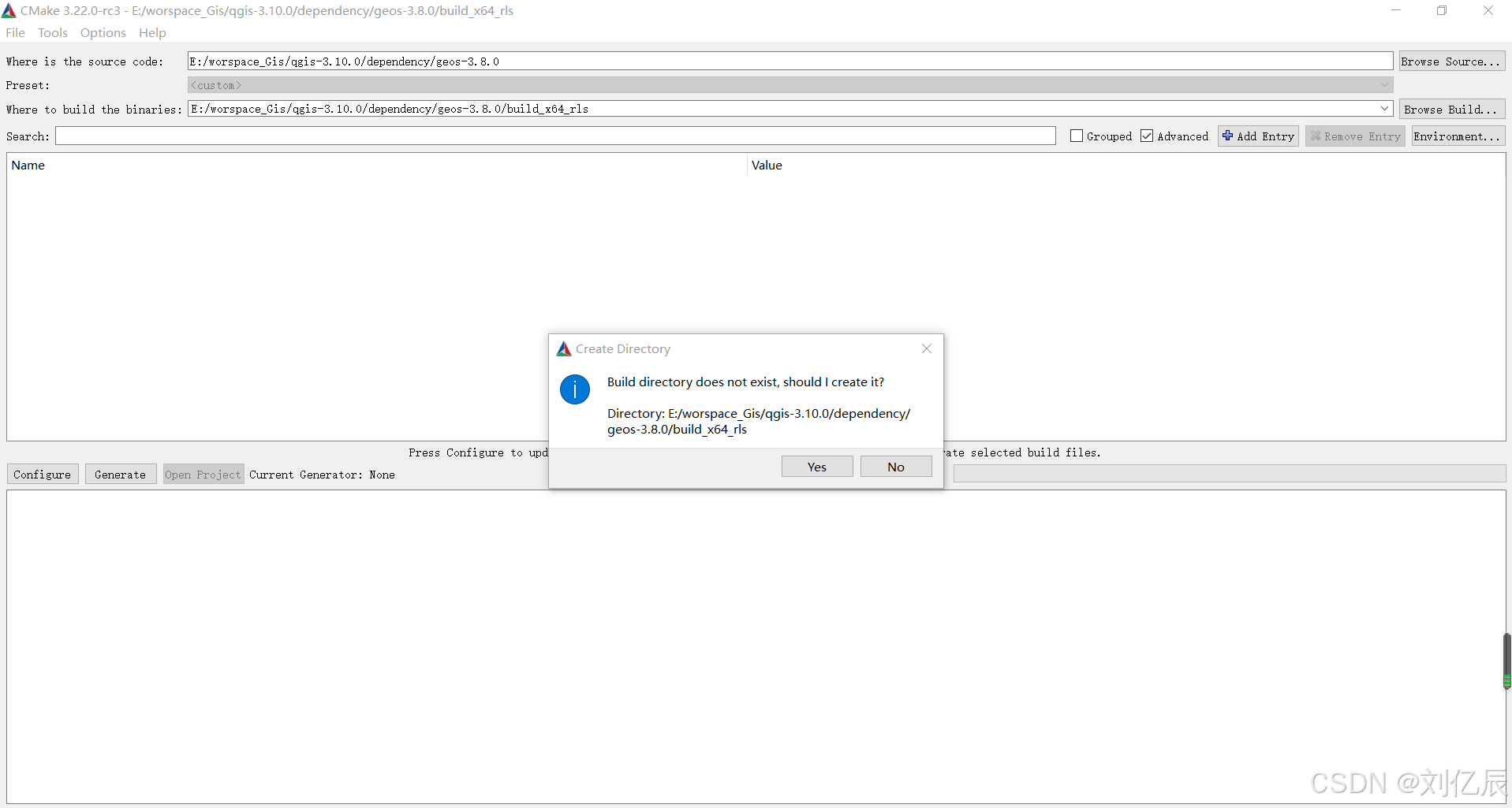Click the Open Project button
1512x808 pixels.
(x=203, y=474)
